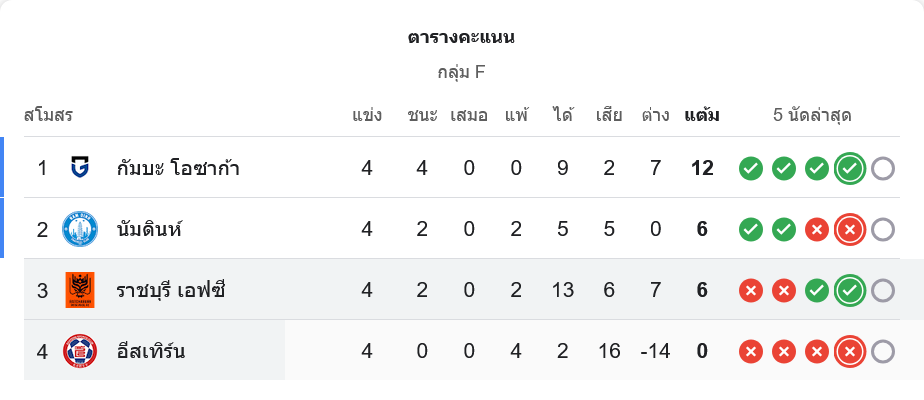Click the Ratchaburi FC team logo

click(x=80, y=291)
